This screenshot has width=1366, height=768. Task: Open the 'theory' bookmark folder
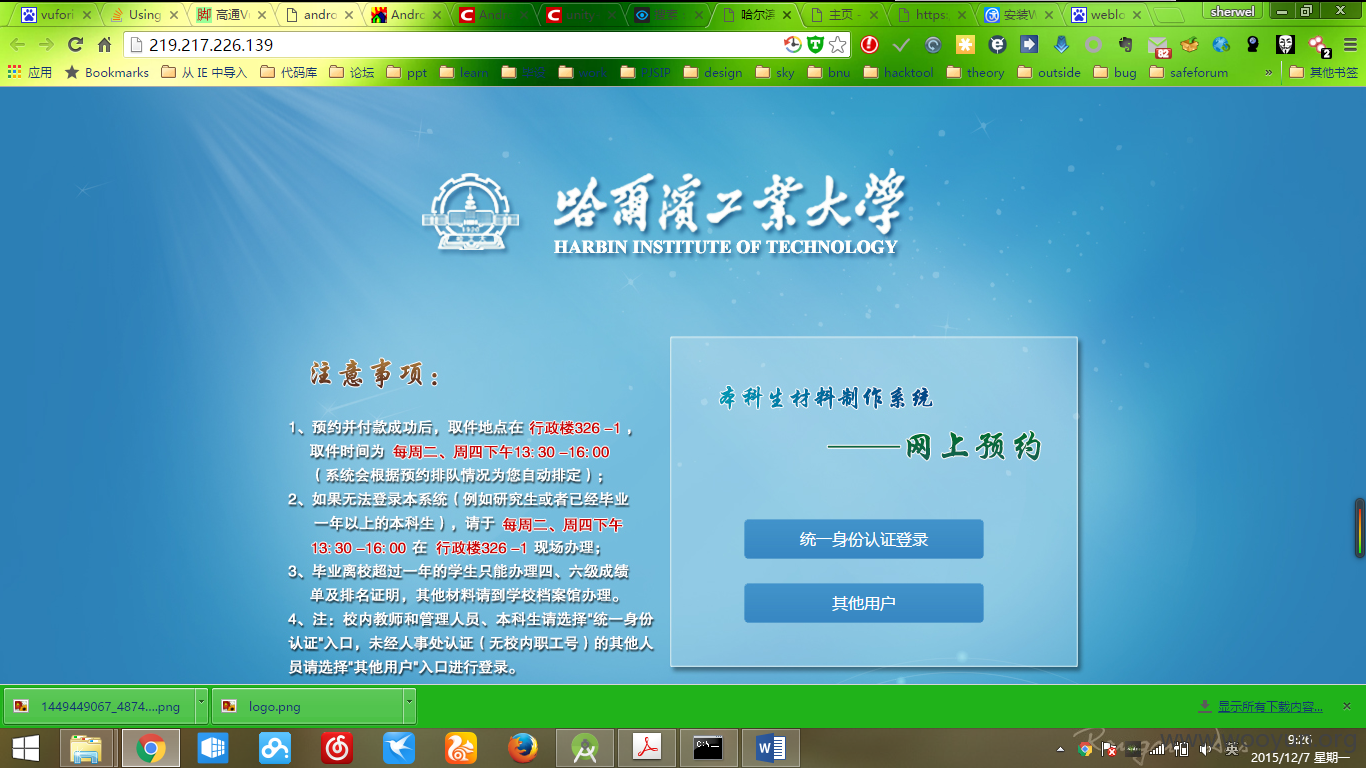[975, 72]
